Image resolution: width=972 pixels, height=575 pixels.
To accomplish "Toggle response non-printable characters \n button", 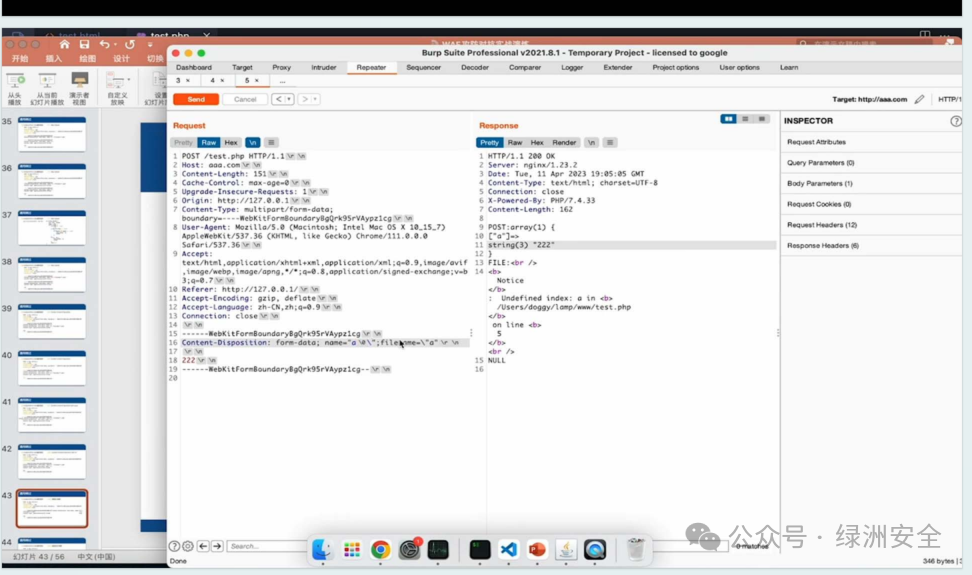I will (591, 143).
